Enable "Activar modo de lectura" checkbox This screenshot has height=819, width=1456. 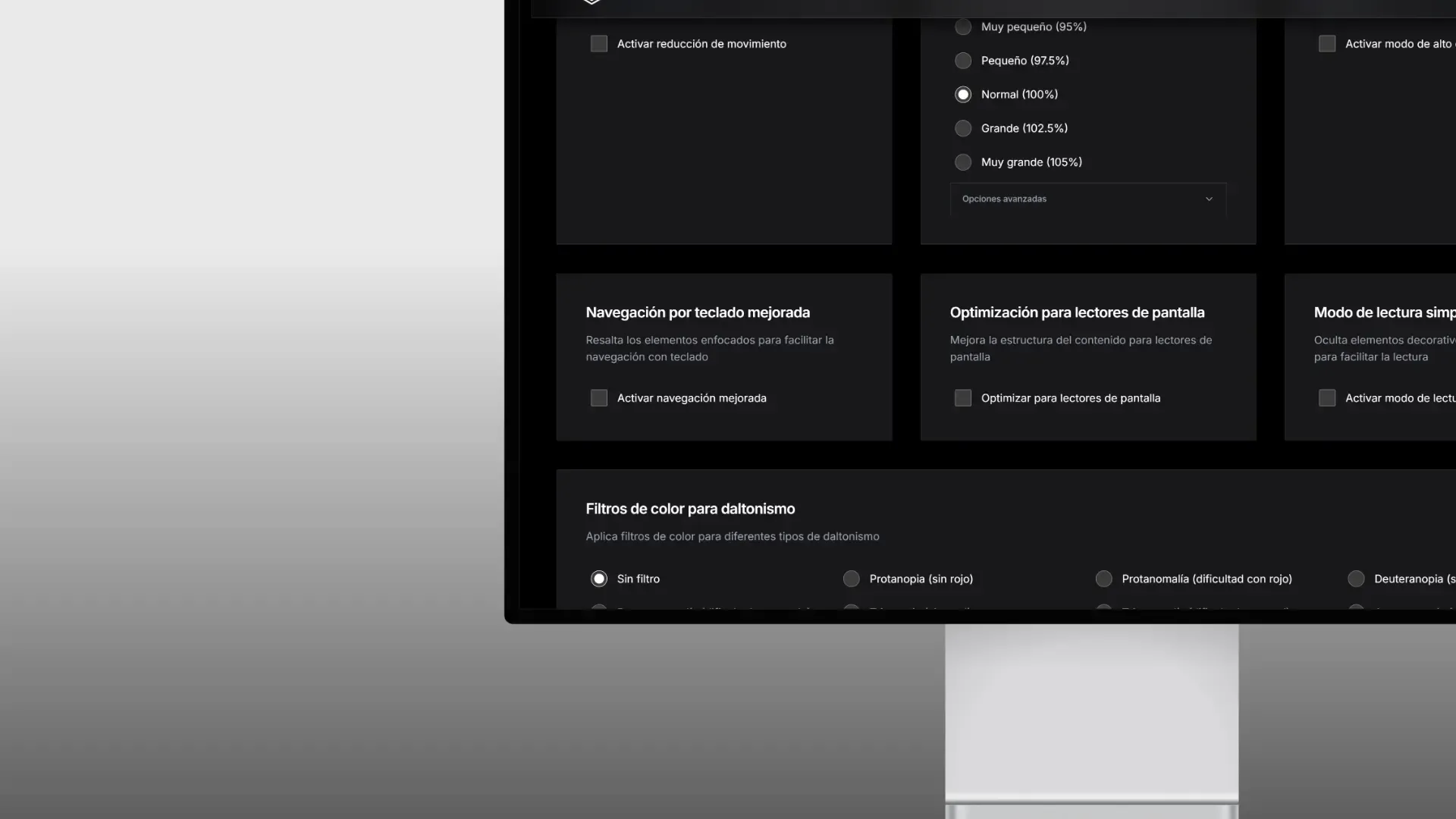[1327, 397]
